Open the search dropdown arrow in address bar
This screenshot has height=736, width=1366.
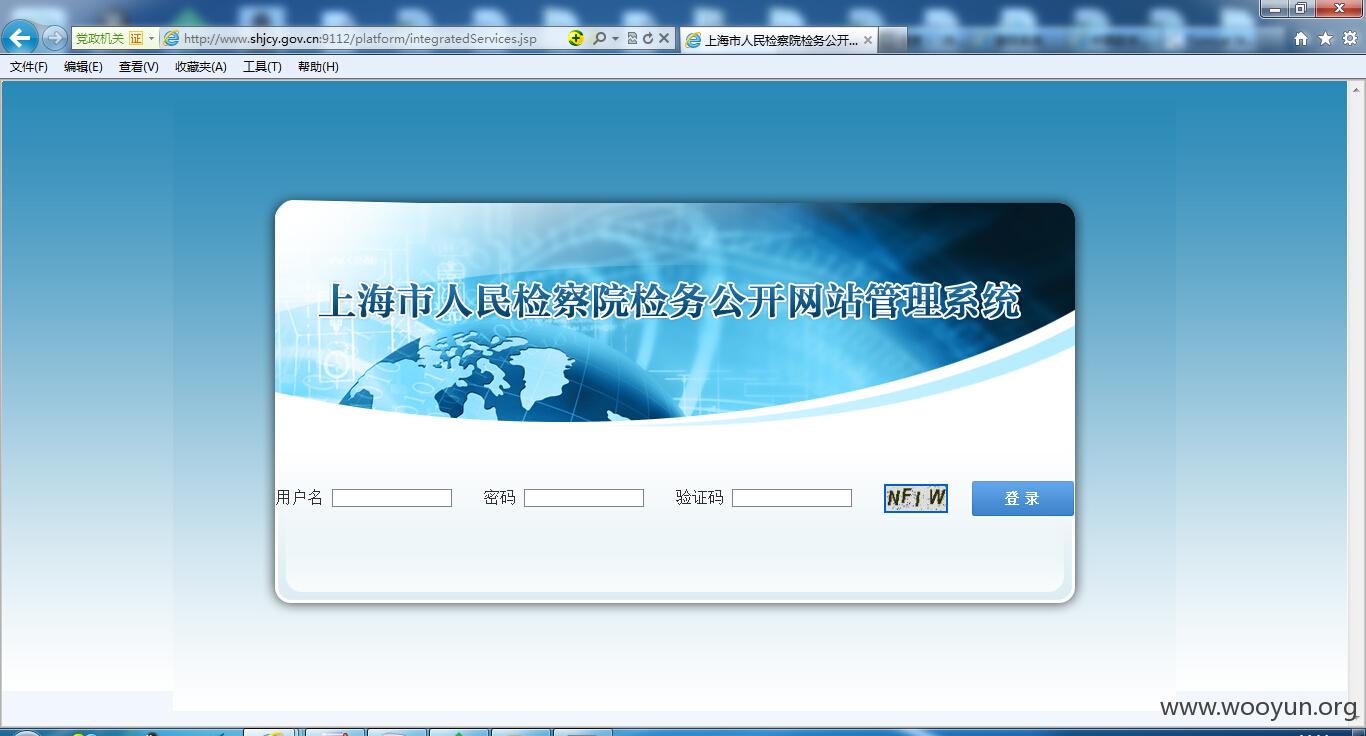coord(615,38)
